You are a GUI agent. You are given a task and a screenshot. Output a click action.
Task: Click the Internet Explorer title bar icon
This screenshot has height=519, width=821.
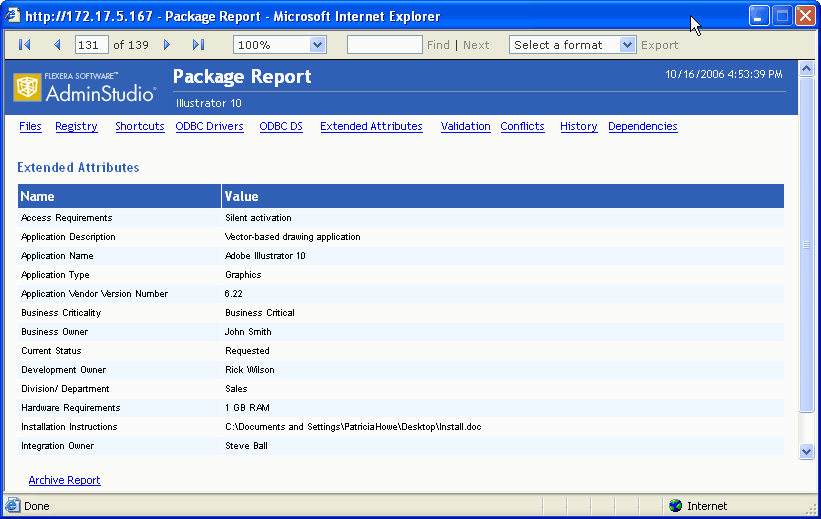pyautogui.click(x=14, y=16)
